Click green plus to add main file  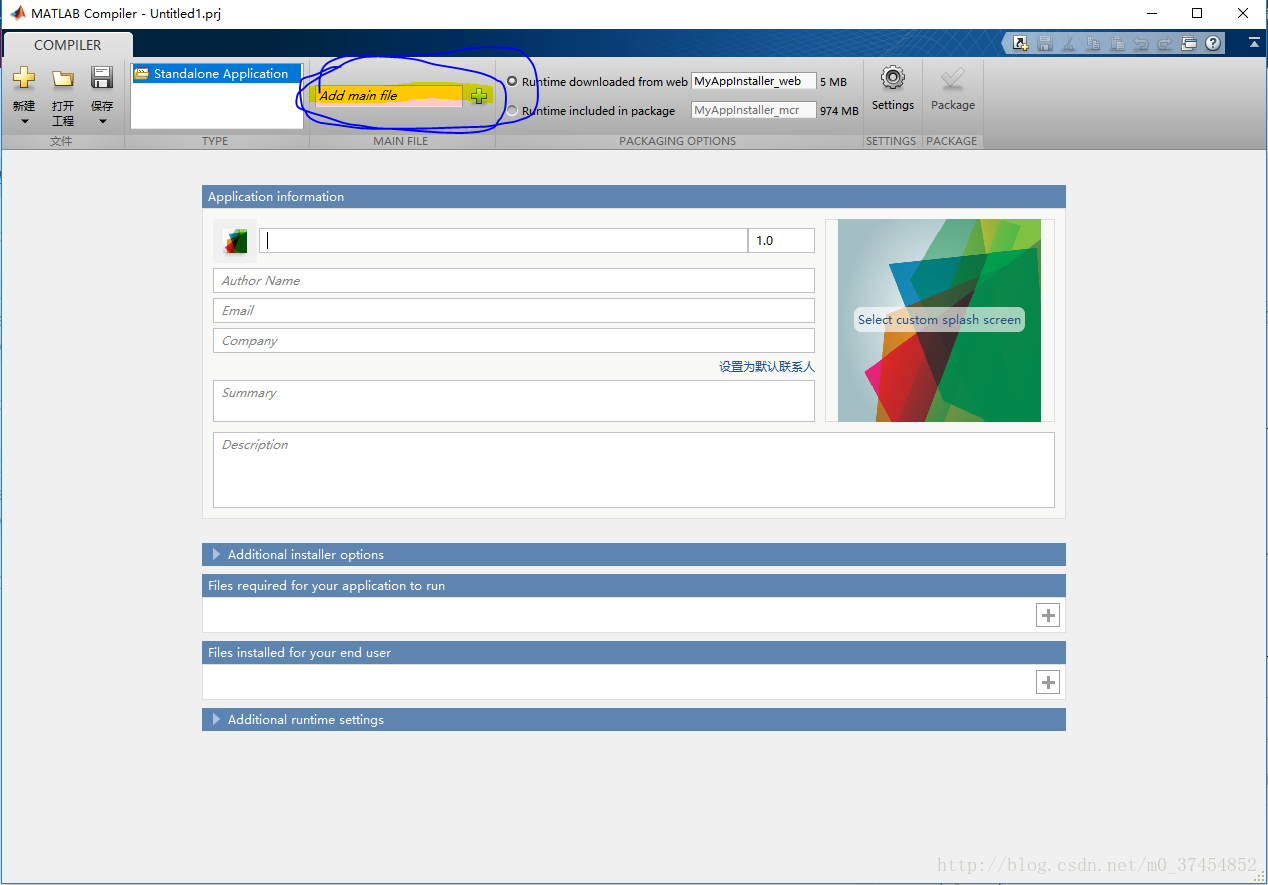coord(479,96)
